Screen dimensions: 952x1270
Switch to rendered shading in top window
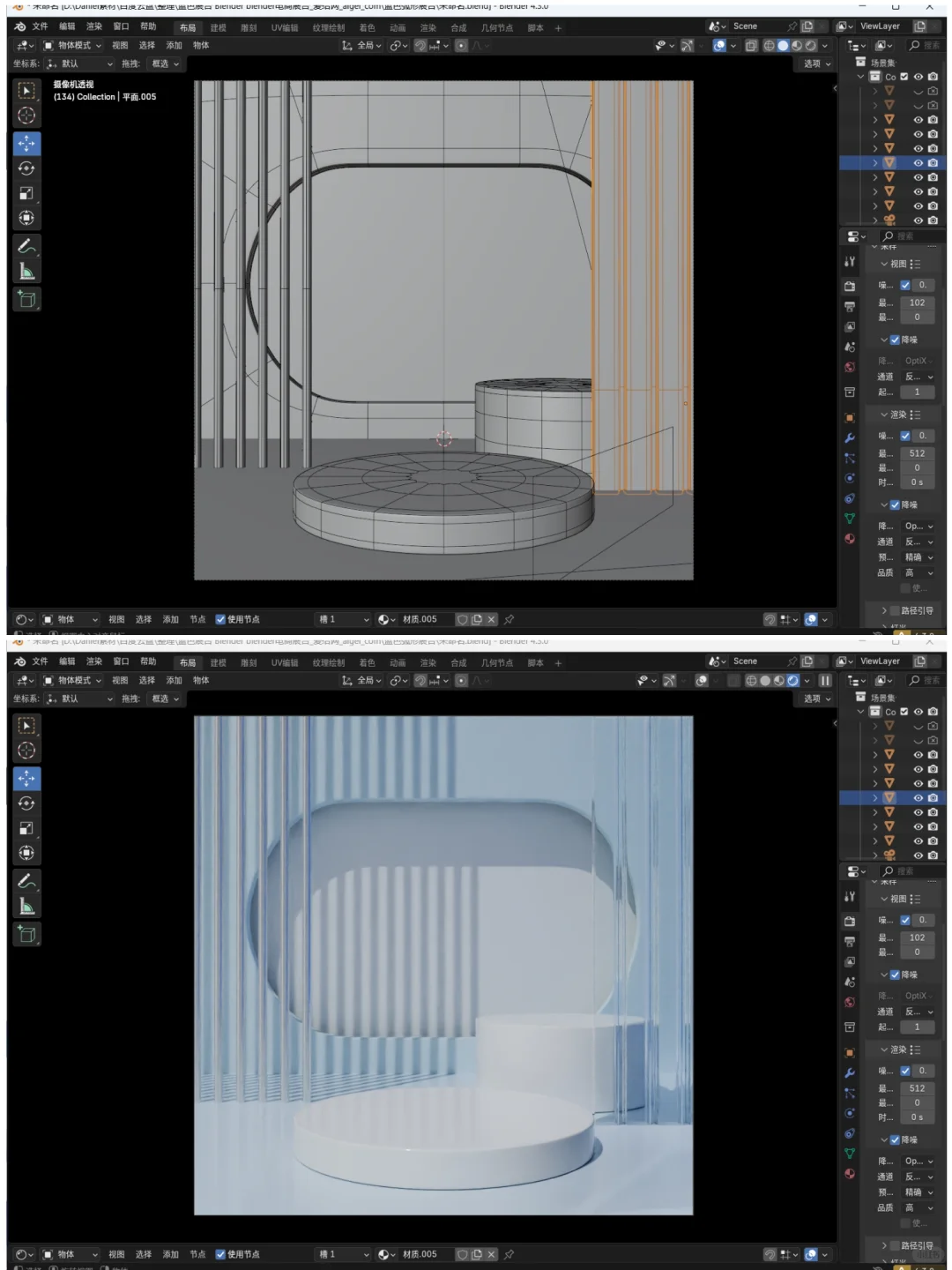(811, 46)
